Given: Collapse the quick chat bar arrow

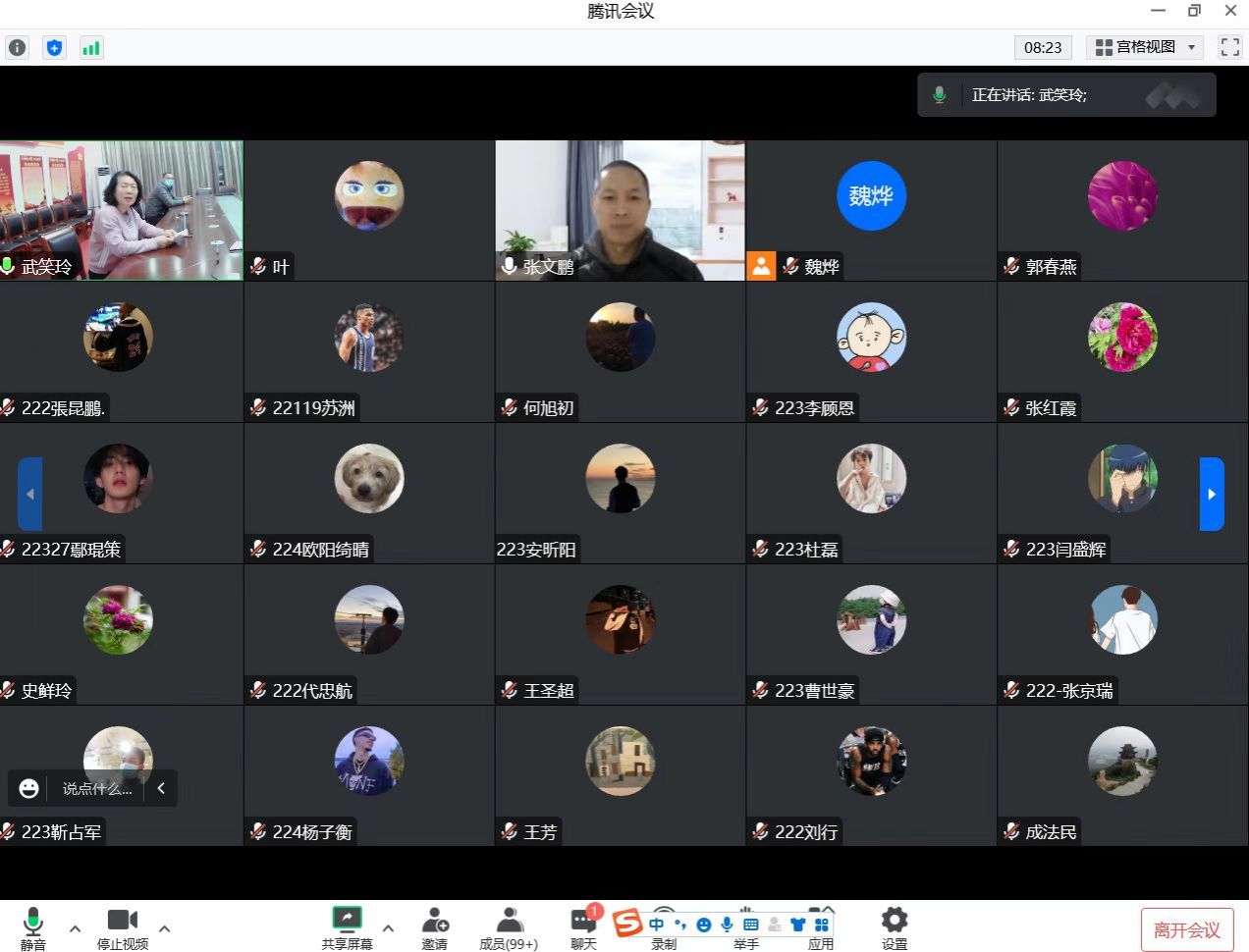Looking at the screenshot, I should (161, 787).
